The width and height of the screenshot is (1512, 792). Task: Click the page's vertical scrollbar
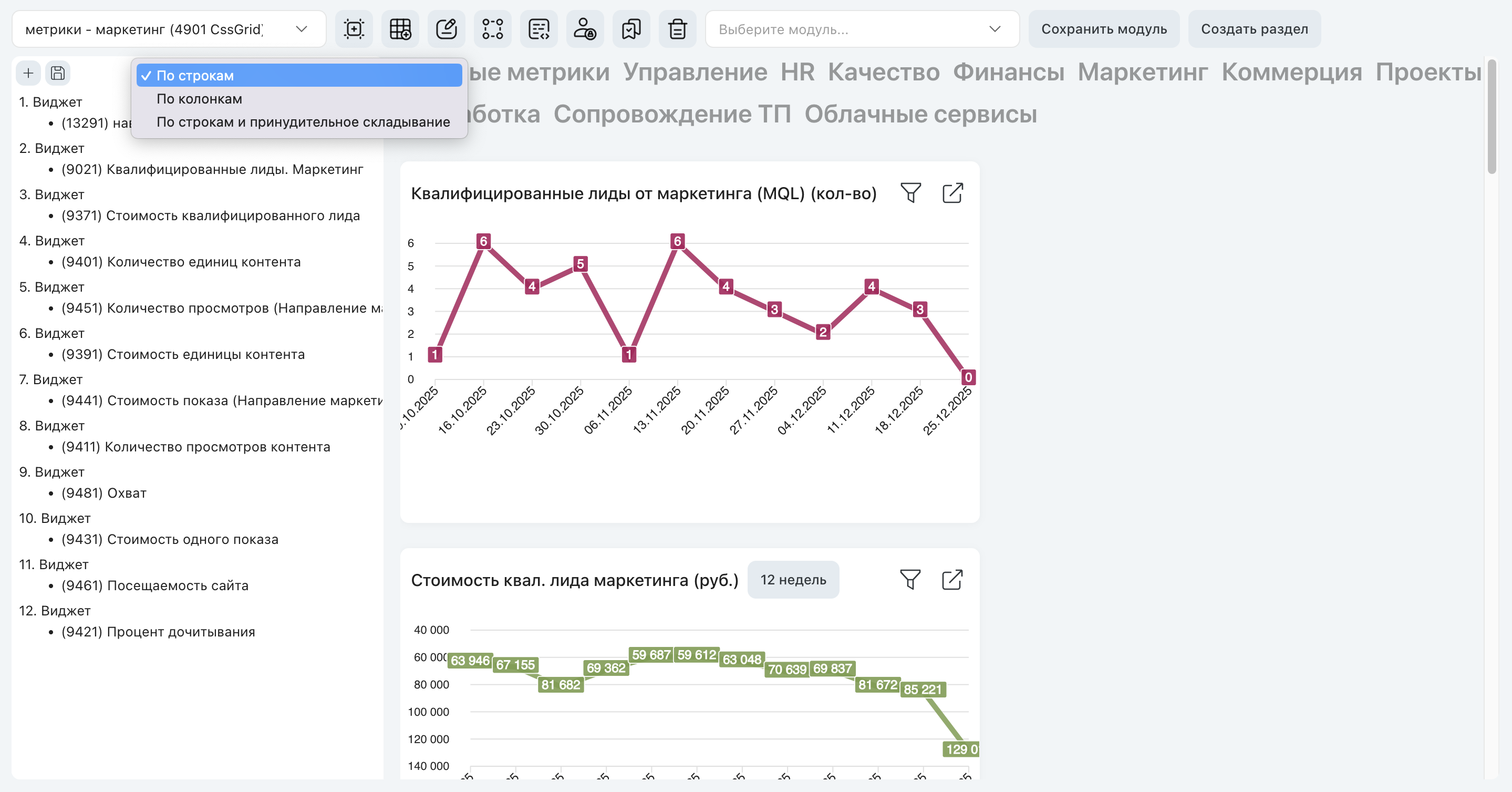coord(1493,116)
